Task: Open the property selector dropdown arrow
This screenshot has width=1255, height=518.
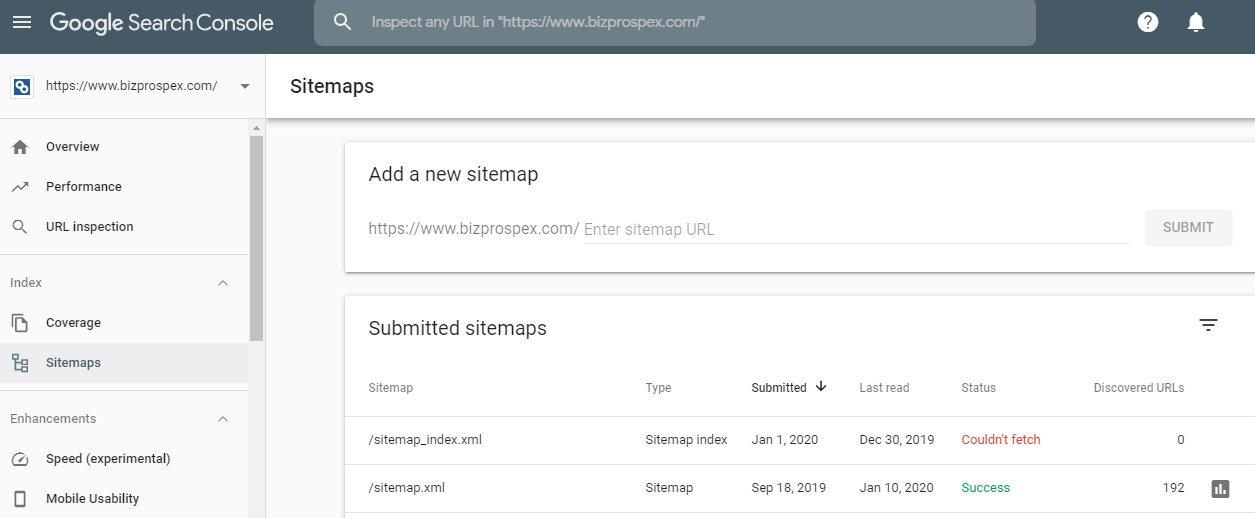Action: click(245, 86)
